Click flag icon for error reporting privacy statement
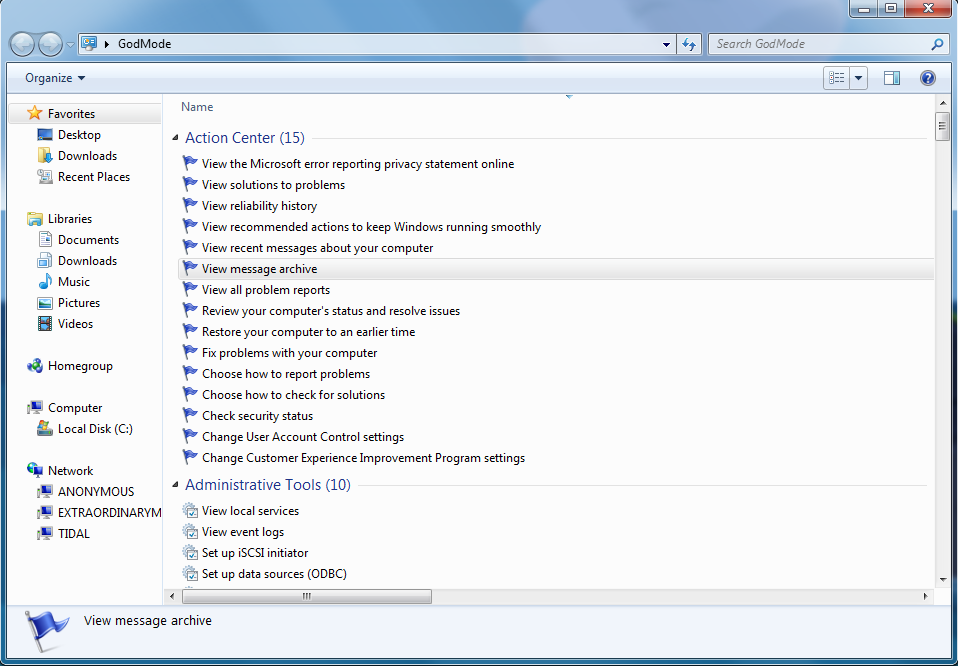Viewport: 958px width, 666px height. (190, 163)
